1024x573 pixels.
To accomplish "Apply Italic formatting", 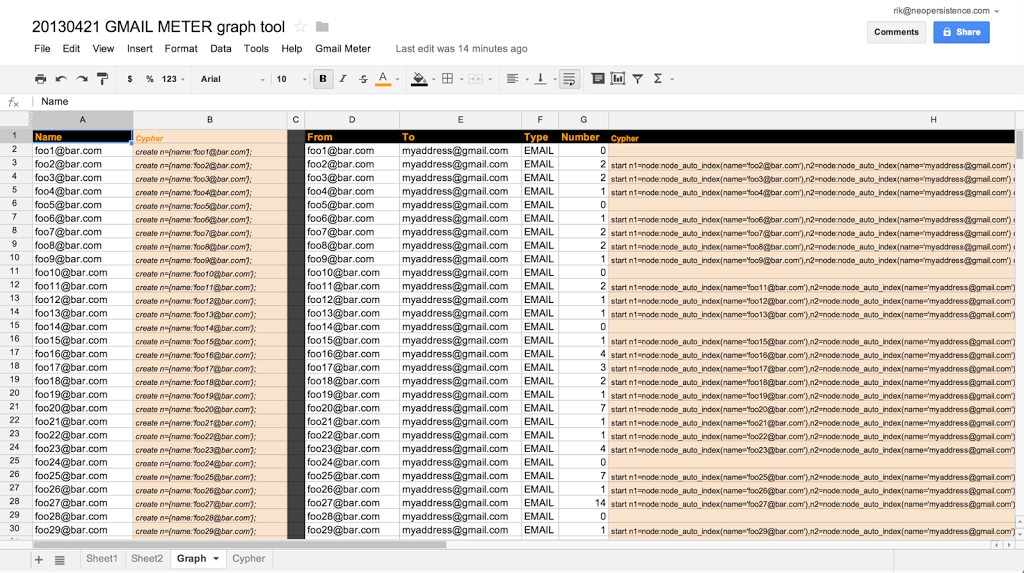I will pos(342,79).
